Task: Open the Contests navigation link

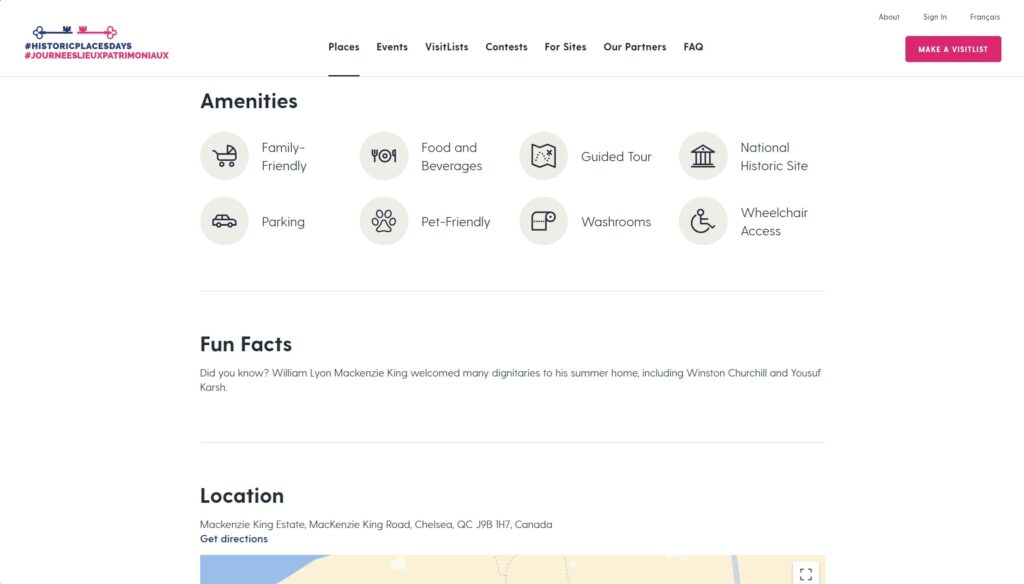Action: click(x=506, y=47)
